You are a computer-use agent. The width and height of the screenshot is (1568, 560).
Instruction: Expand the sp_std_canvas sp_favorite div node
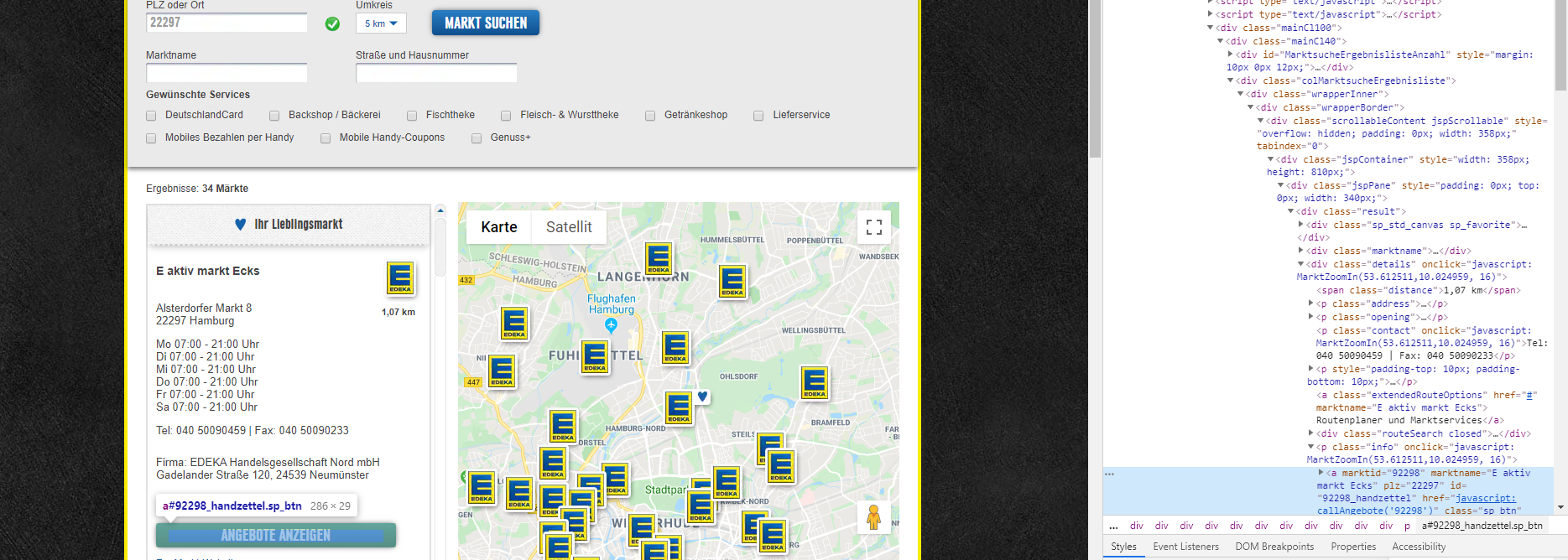(x=1301, y=225)
